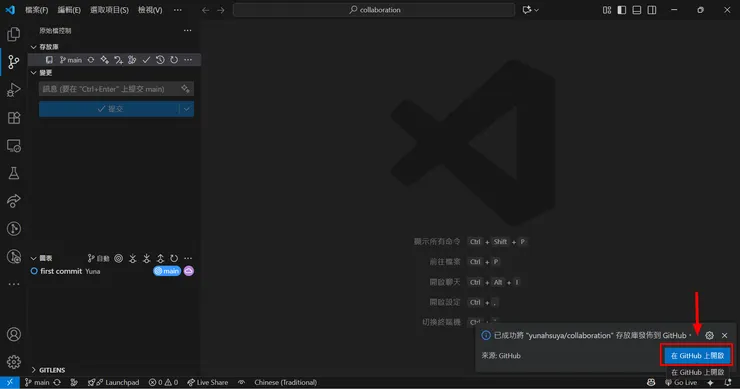Click the notifications bell in status bar

[728, 382]
